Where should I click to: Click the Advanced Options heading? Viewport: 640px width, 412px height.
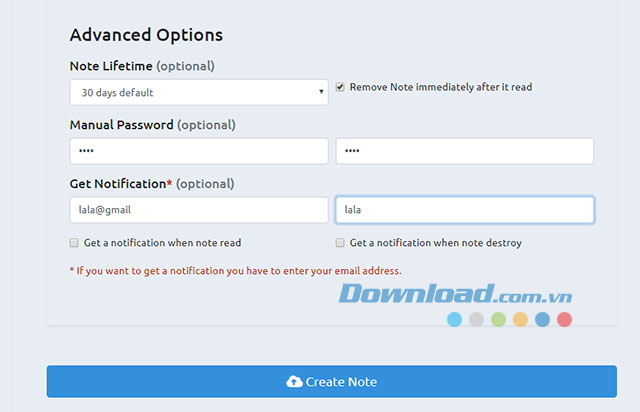coord(146,35)
